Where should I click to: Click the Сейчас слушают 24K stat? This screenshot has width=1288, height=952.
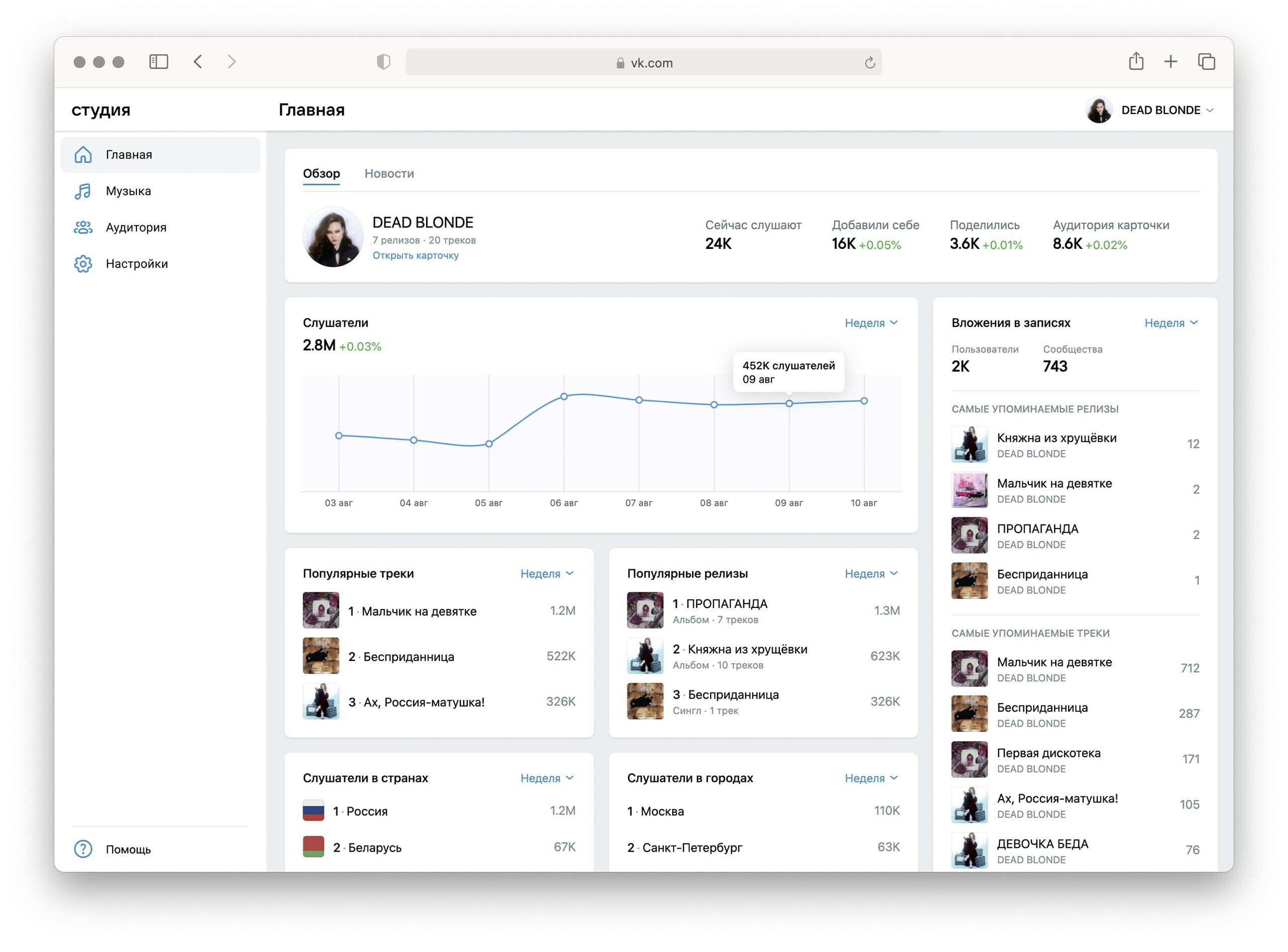click(753, 234)
